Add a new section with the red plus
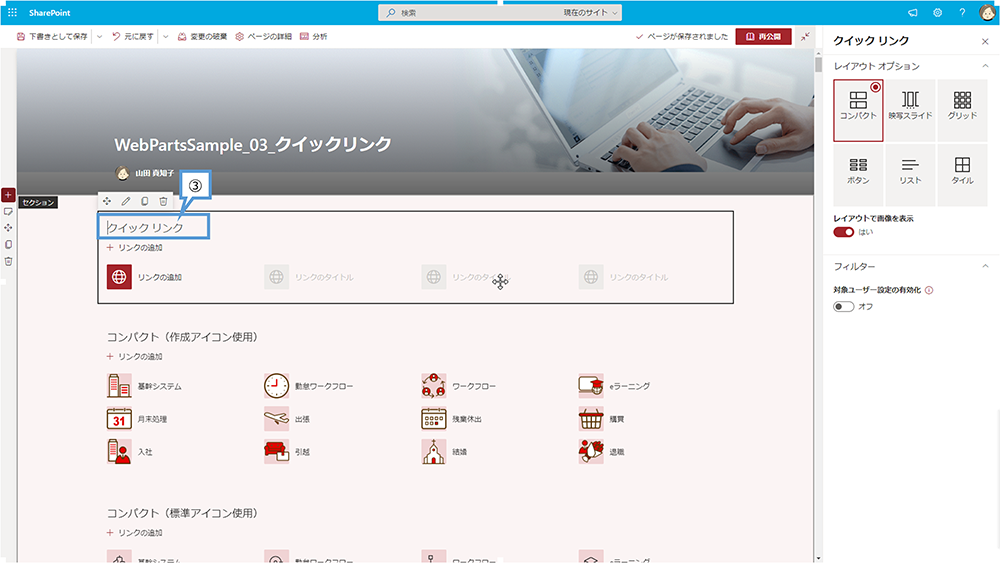1000x563 pixels. [8, 194]
